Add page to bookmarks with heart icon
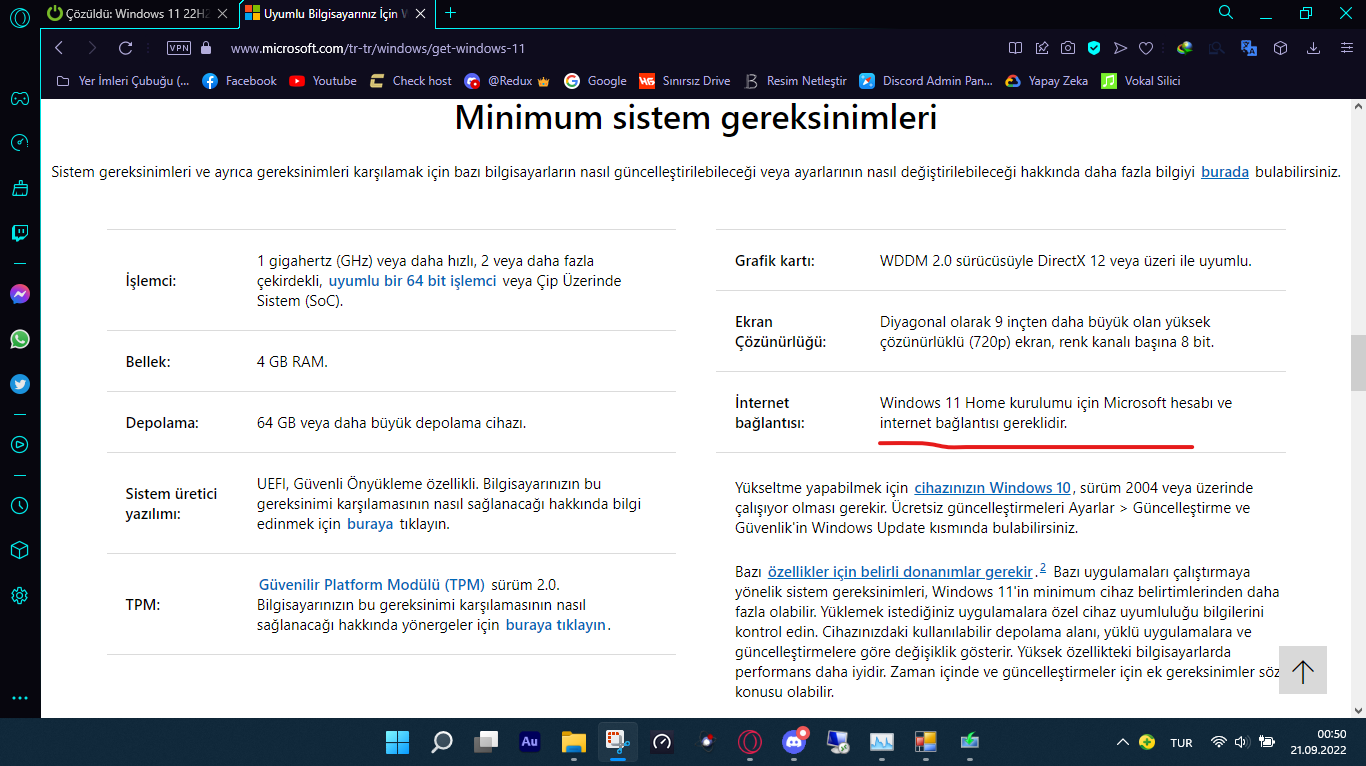This screenshot has width=1366, height=766. point(1146,48)
